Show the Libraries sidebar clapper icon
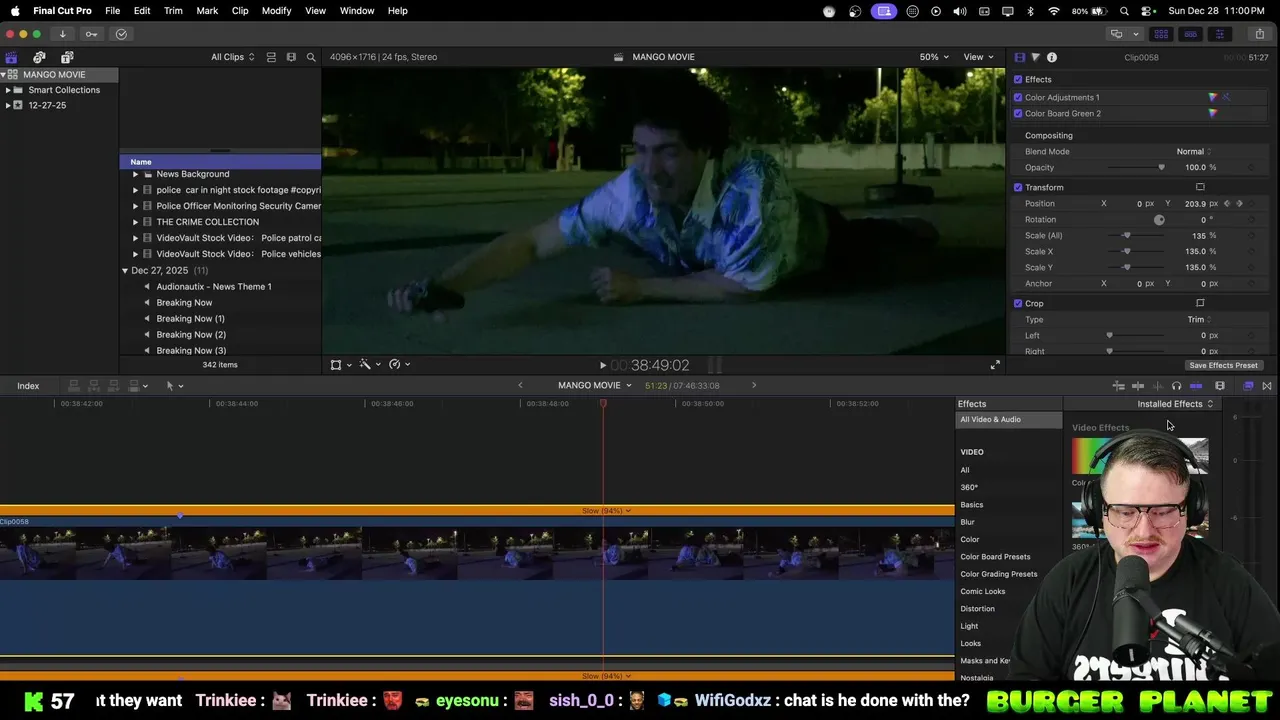The image size is (1280, 720). click(11, 57)
